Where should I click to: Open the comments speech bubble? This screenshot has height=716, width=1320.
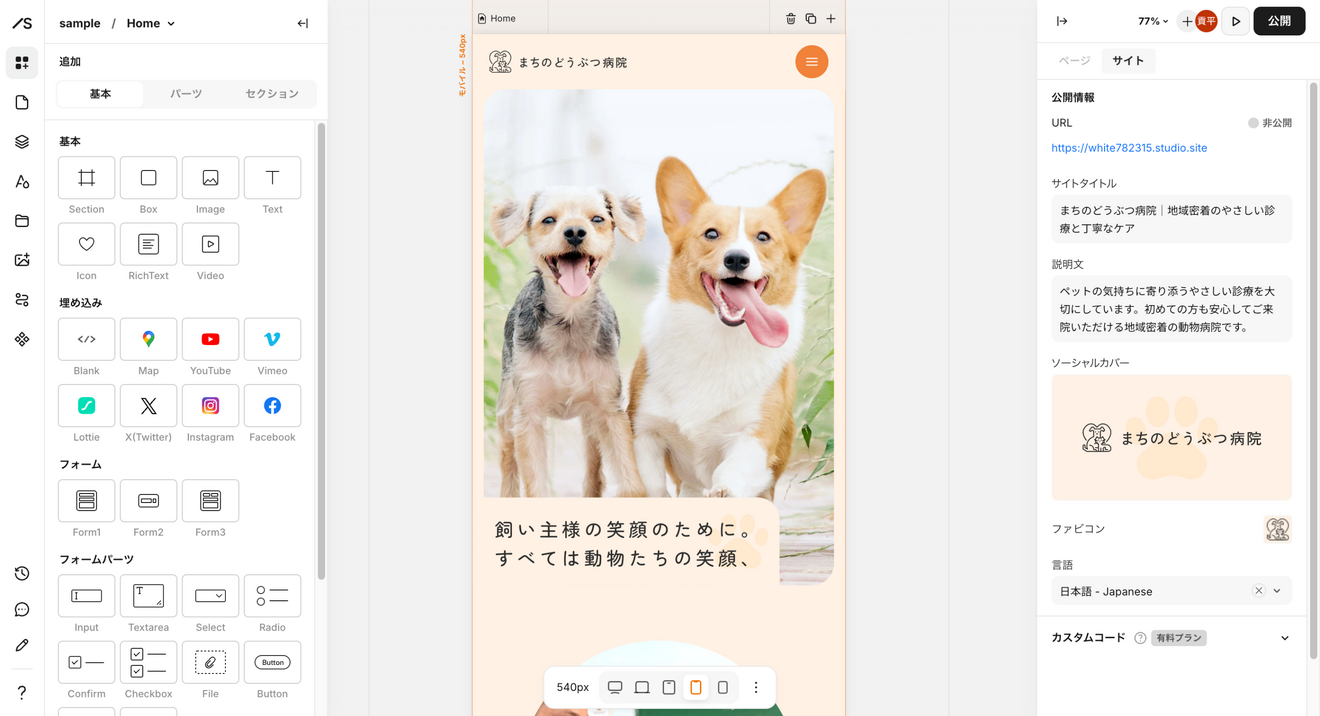22,609
